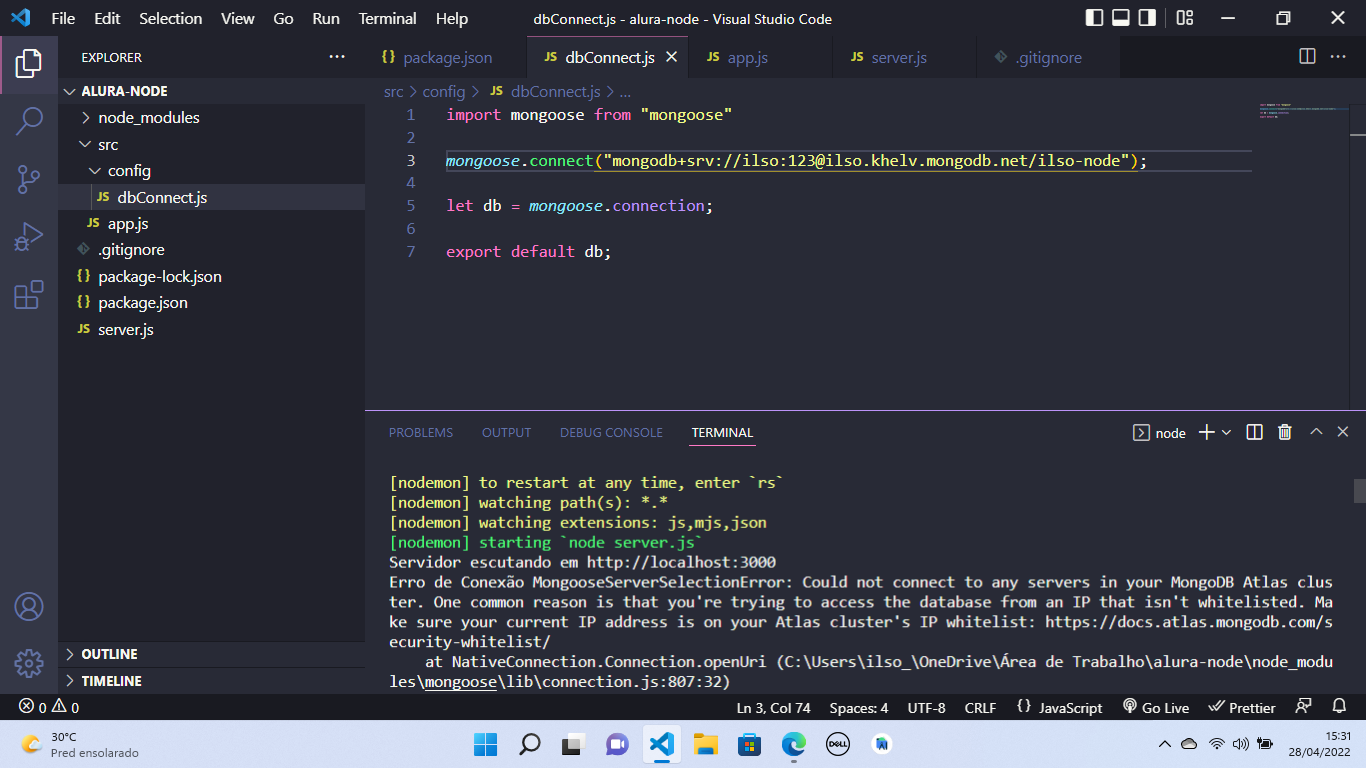Image resolution: width=1366 pixels, height=768 pixels.
Task: Open the Run and Debug view
Action: 29,237
